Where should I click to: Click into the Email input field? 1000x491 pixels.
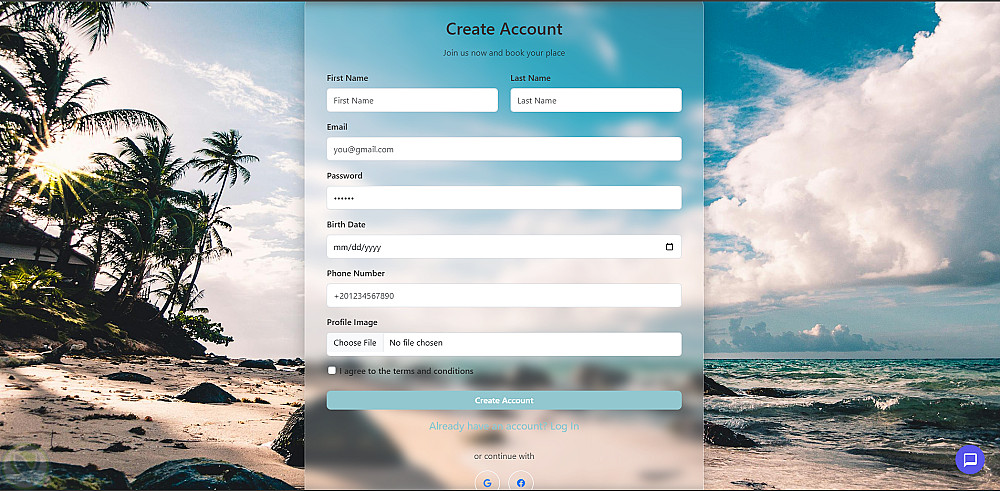504,149
